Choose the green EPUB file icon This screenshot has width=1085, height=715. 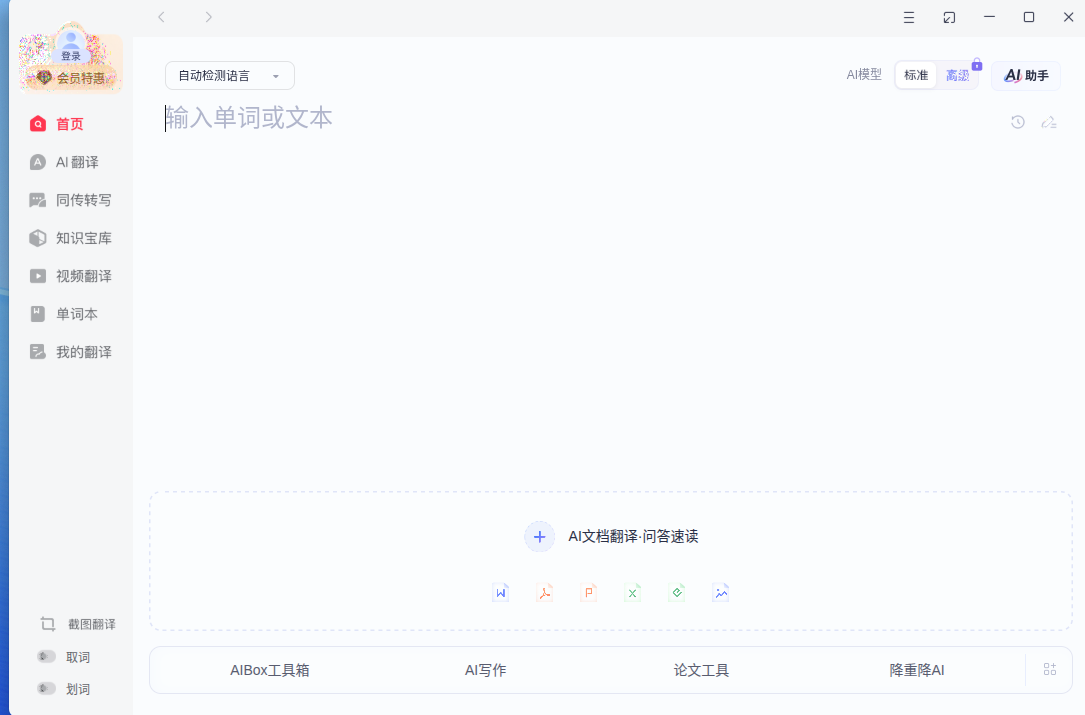point(677,592)
